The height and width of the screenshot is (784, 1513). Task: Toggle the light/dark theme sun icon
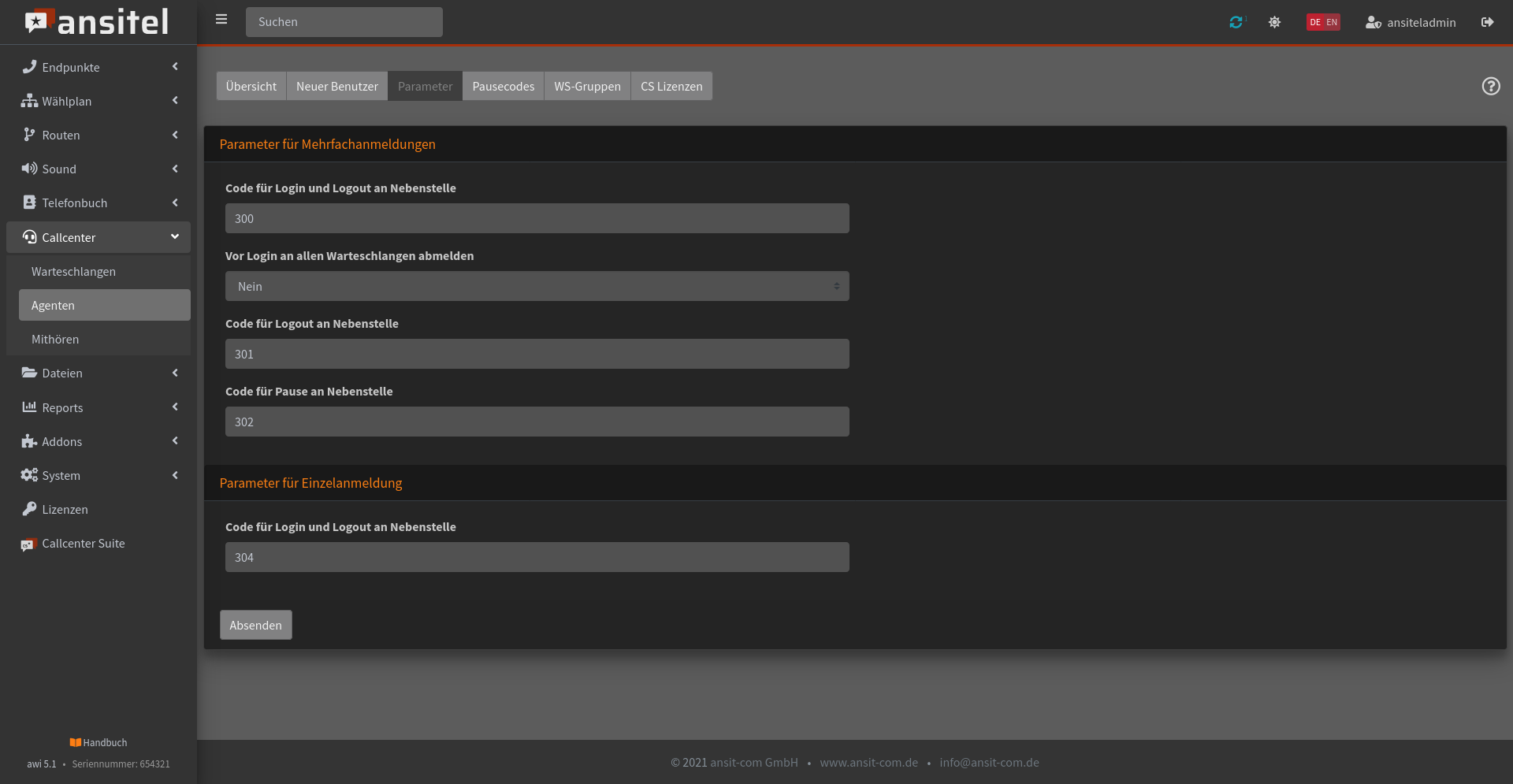1274,22
